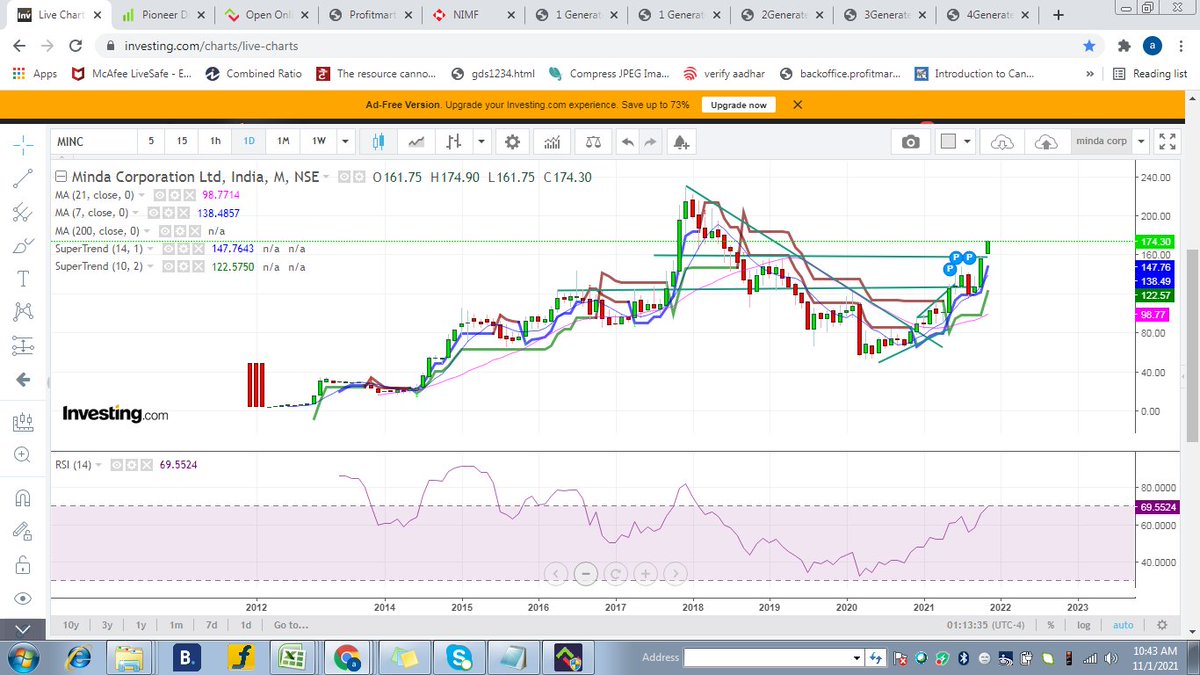Open the chart style dropdown arrow

(x=481, y=142)
